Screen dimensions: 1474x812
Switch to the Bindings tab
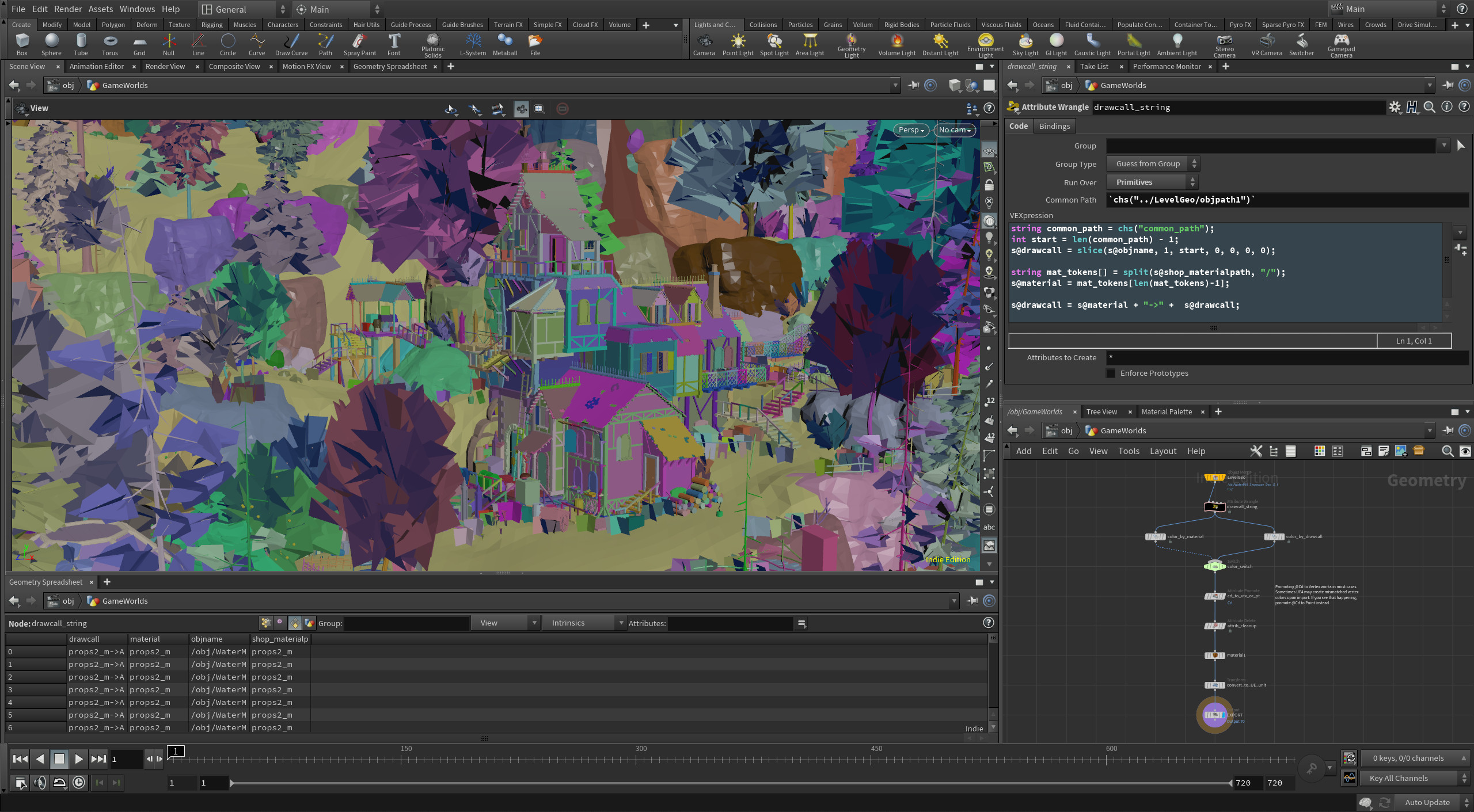point(1054,126)
